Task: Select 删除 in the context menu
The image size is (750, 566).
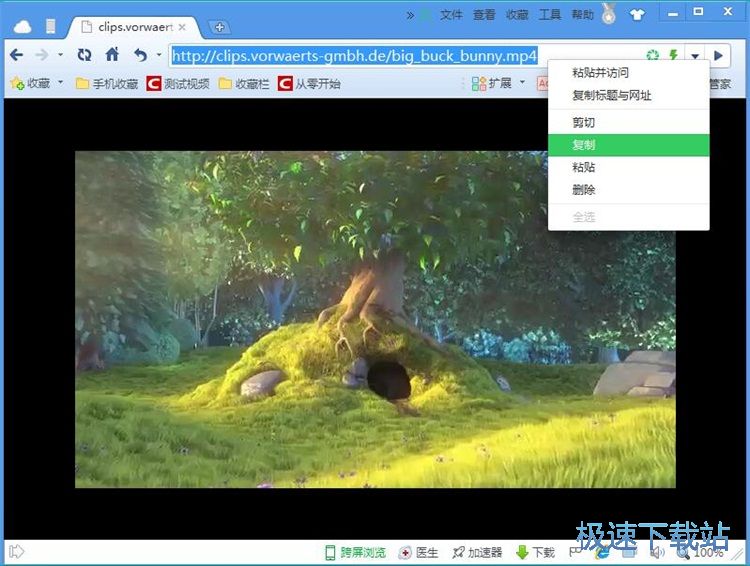Action: 629,189
